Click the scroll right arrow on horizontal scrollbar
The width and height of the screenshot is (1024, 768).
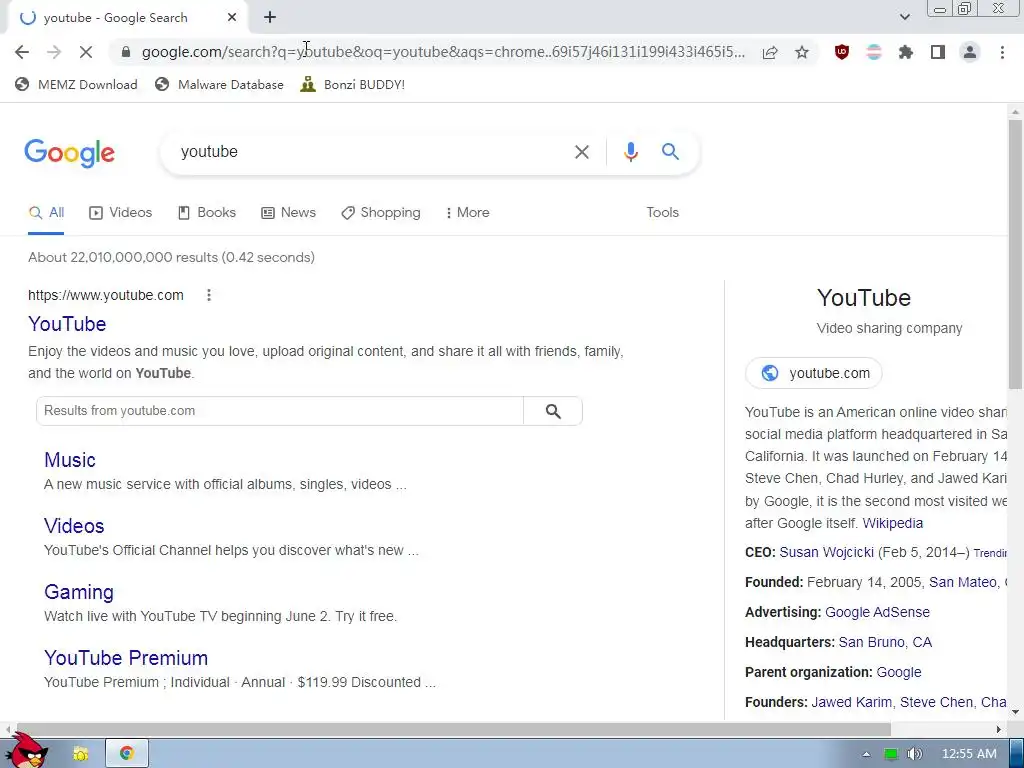tap(999, 729)
